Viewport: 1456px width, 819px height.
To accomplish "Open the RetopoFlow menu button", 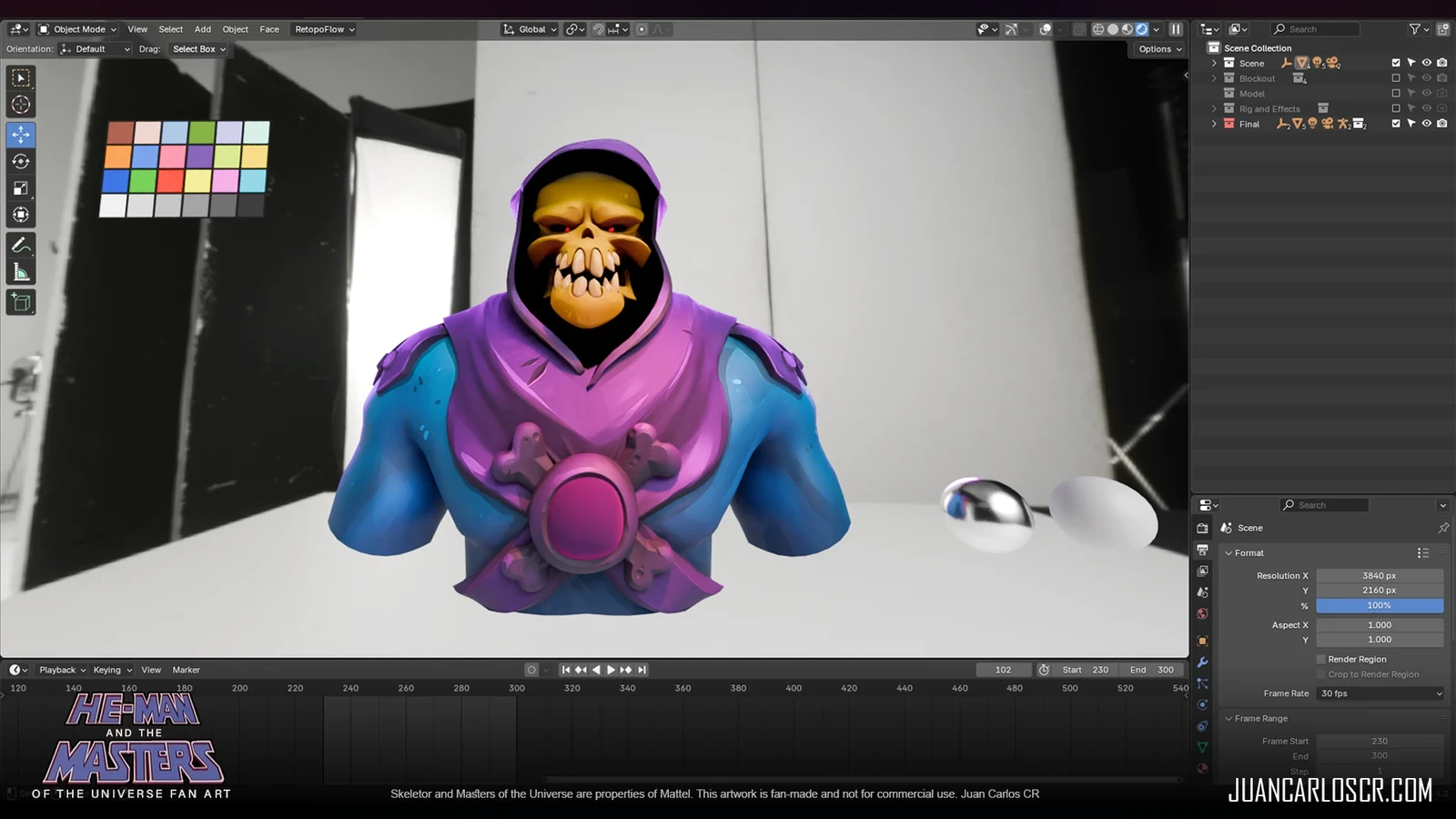I will pyautogui.click(x=324, y=29).
